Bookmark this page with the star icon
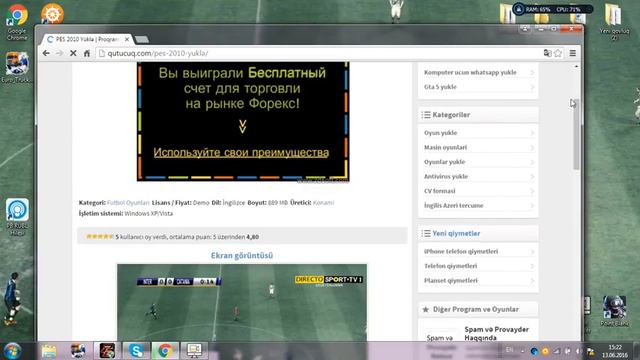This screenshot has width=640, height=360. (x=558, y=53)
